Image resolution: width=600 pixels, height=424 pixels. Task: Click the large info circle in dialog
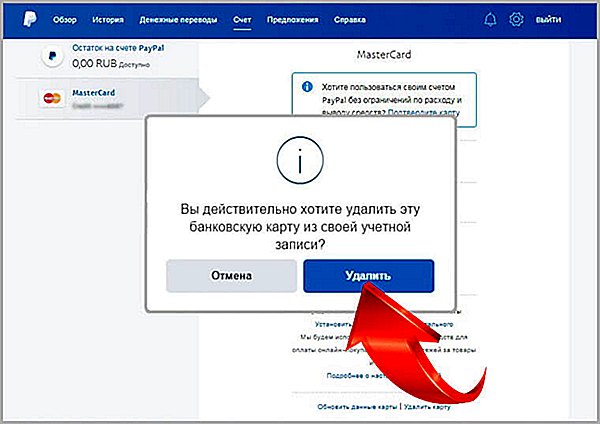(x=300, y=160)
